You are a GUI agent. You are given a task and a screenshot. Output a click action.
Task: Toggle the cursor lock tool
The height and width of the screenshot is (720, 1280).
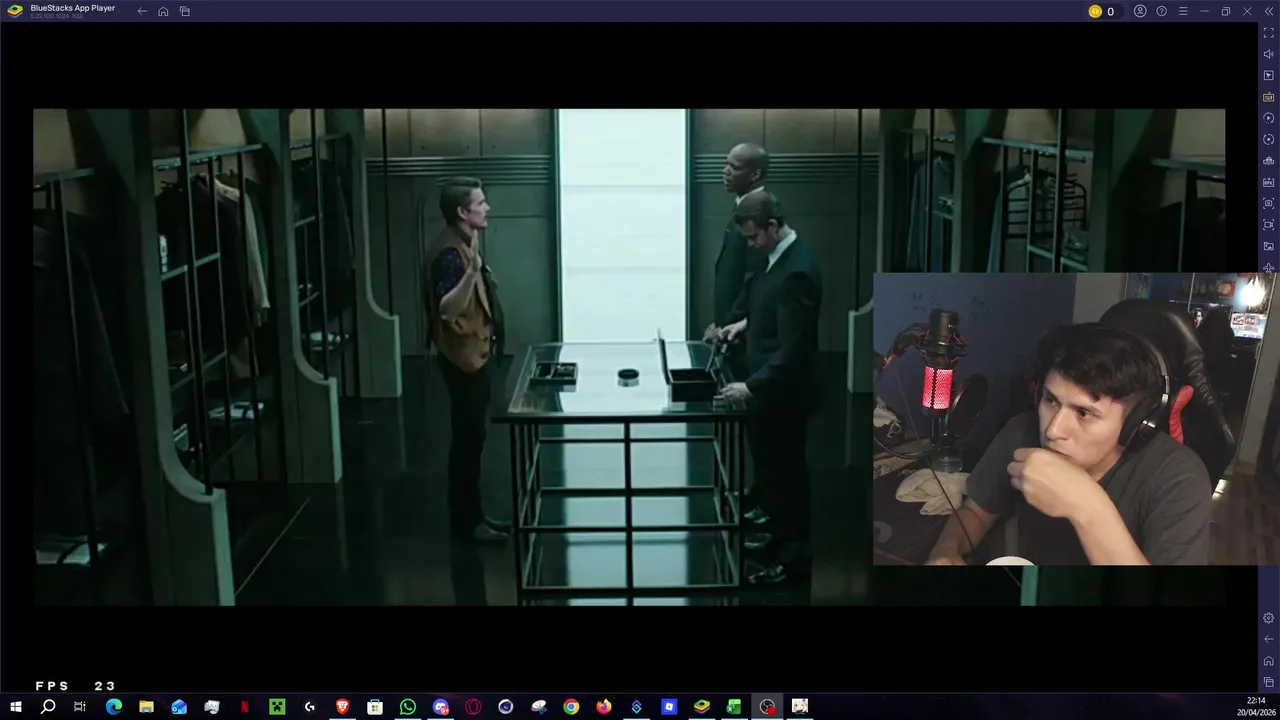point(1269,76)
